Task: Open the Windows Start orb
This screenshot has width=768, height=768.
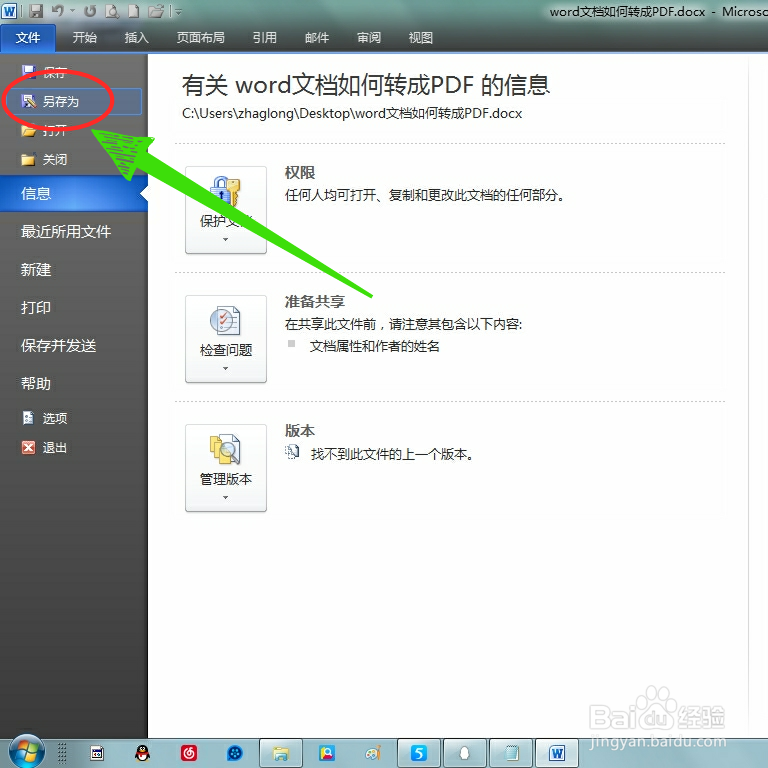Action: coord(26,752)
